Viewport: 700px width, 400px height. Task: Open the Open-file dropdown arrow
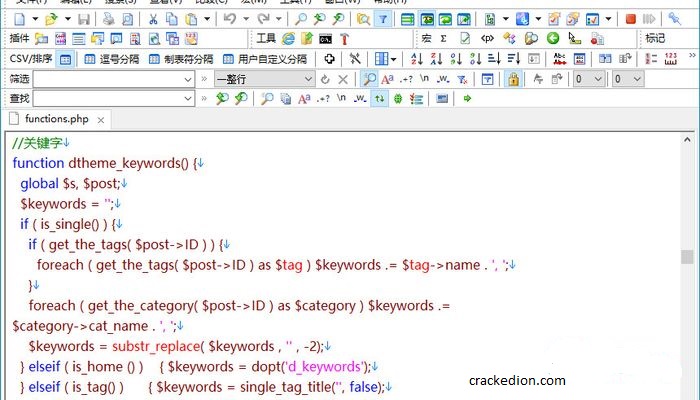(67, 19)
